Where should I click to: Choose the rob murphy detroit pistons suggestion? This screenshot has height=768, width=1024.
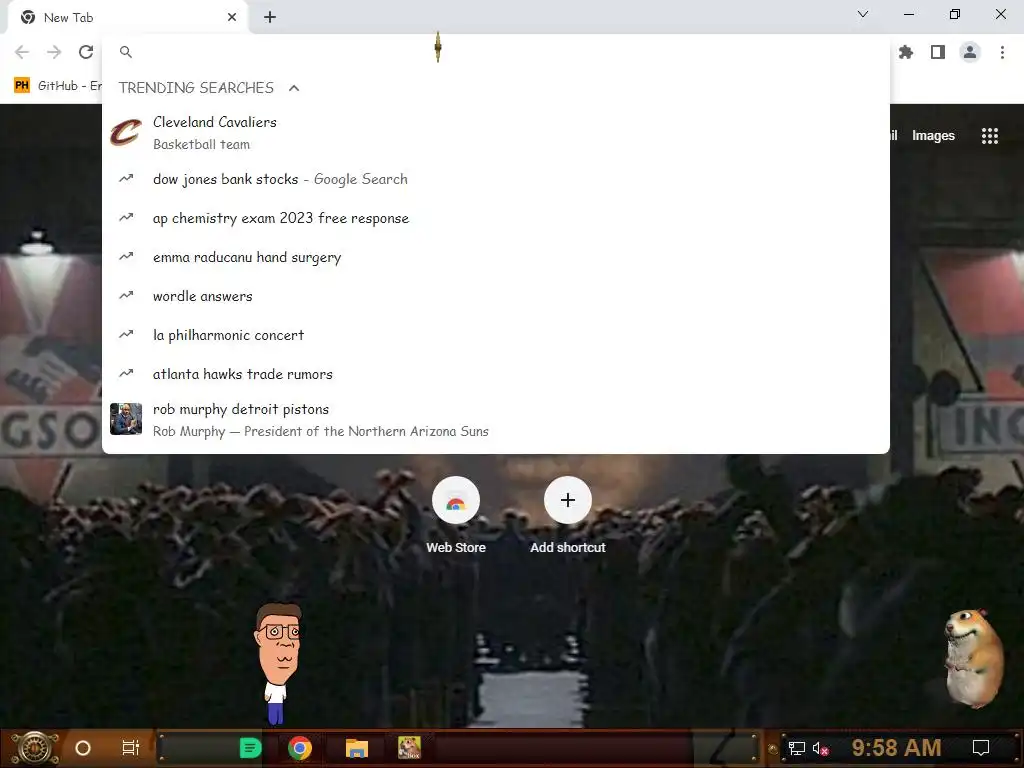pos(496,420)
